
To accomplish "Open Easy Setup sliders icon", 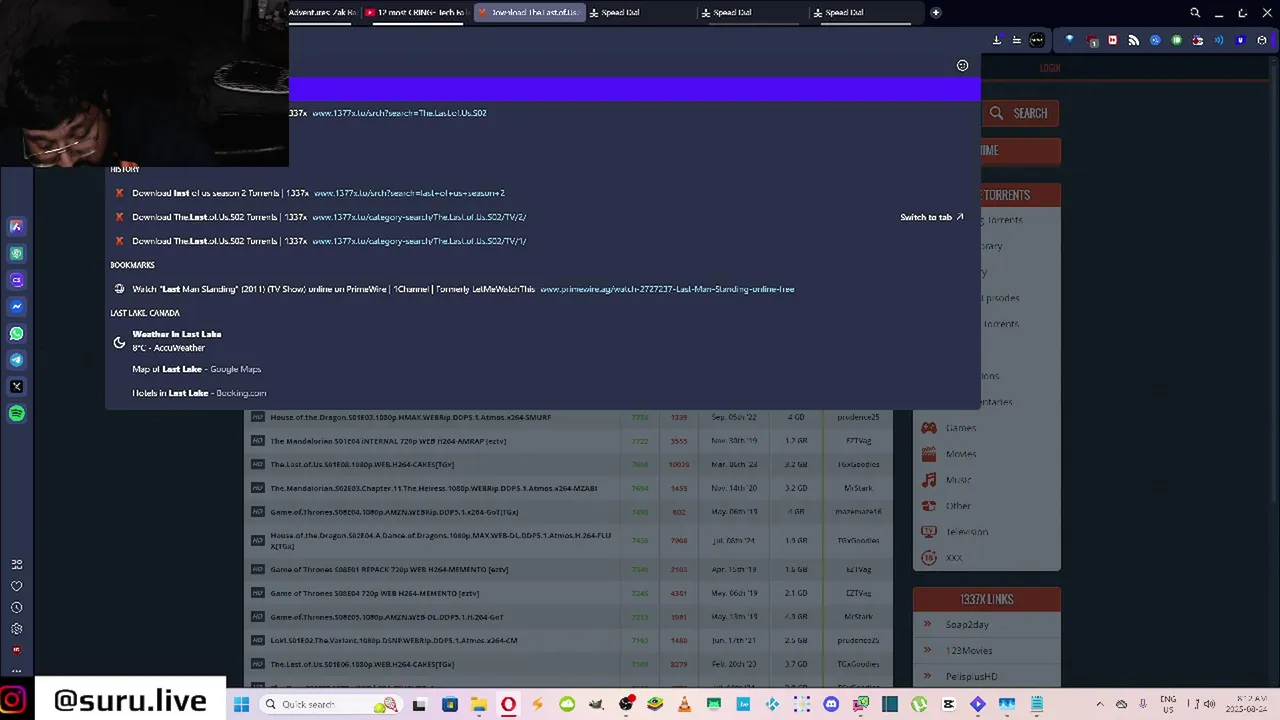I will click(1016, 40).
